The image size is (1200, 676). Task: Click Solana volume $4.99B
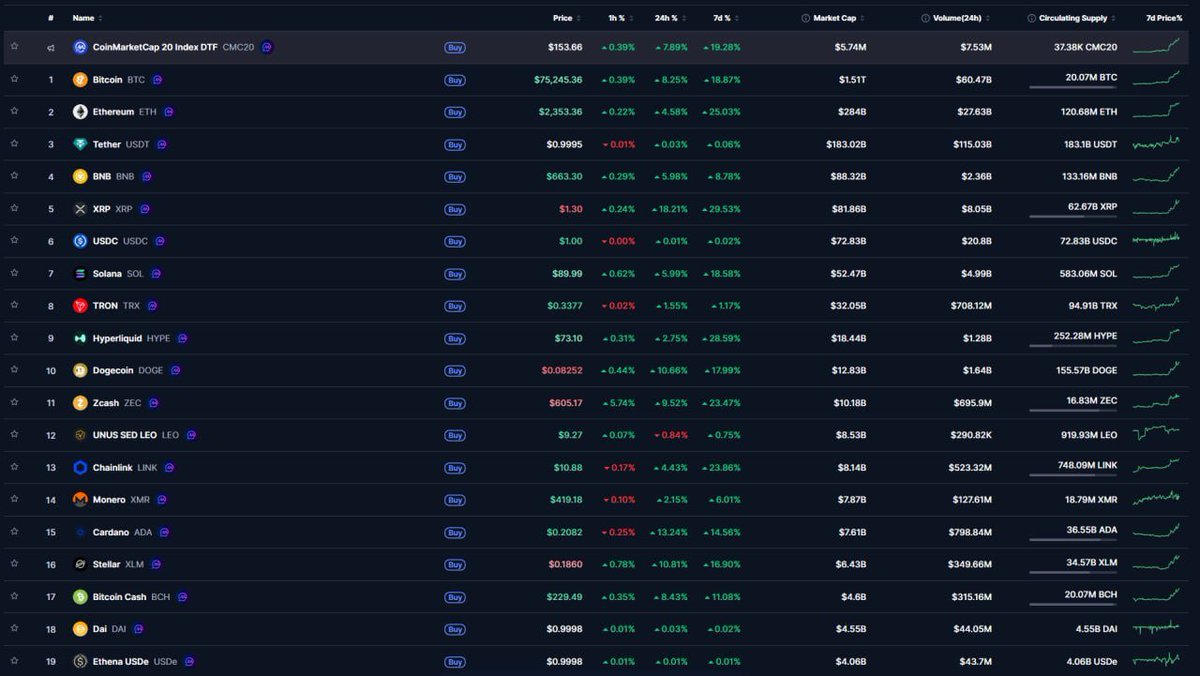974,274
